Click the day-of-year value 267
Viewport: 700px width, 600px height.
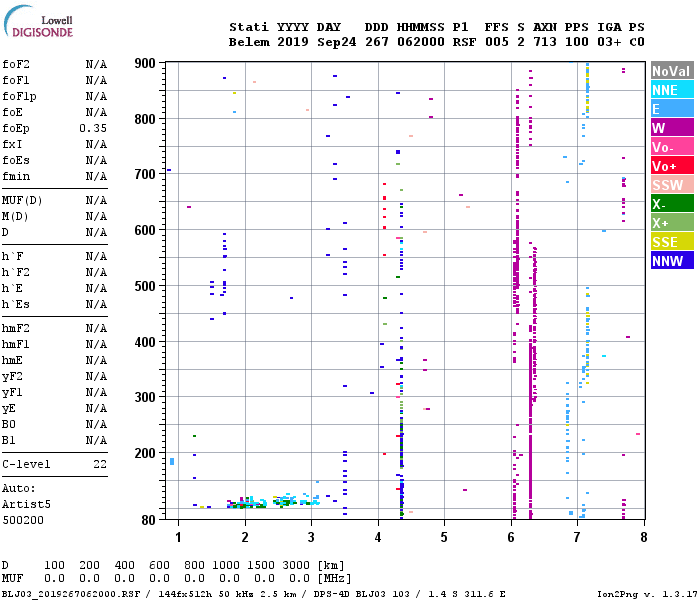[377, 42]
